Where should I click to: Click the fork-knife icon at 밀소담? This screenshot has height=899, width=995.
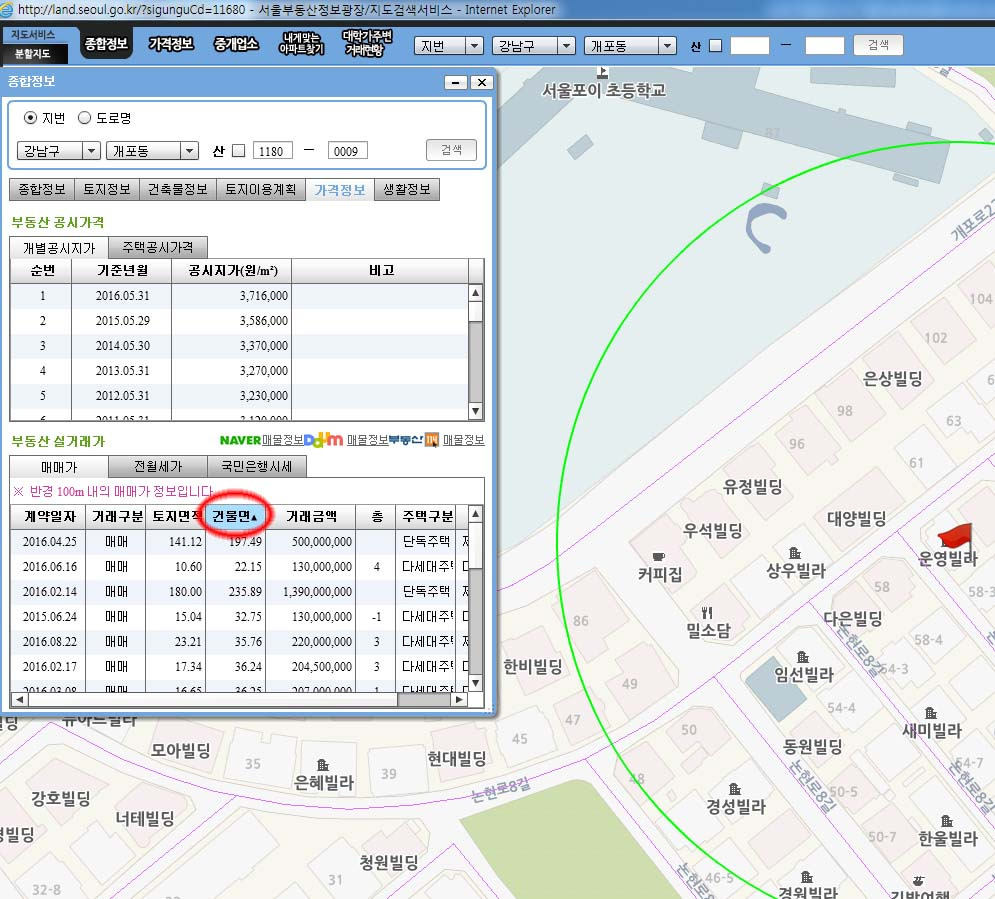point(707,612)
